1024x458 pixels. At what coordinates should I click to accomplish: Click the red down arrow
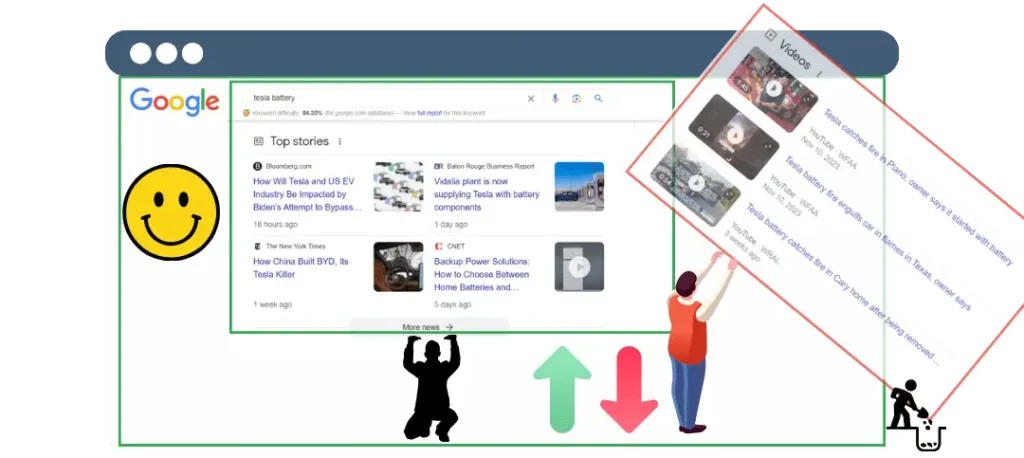(628, 389)
